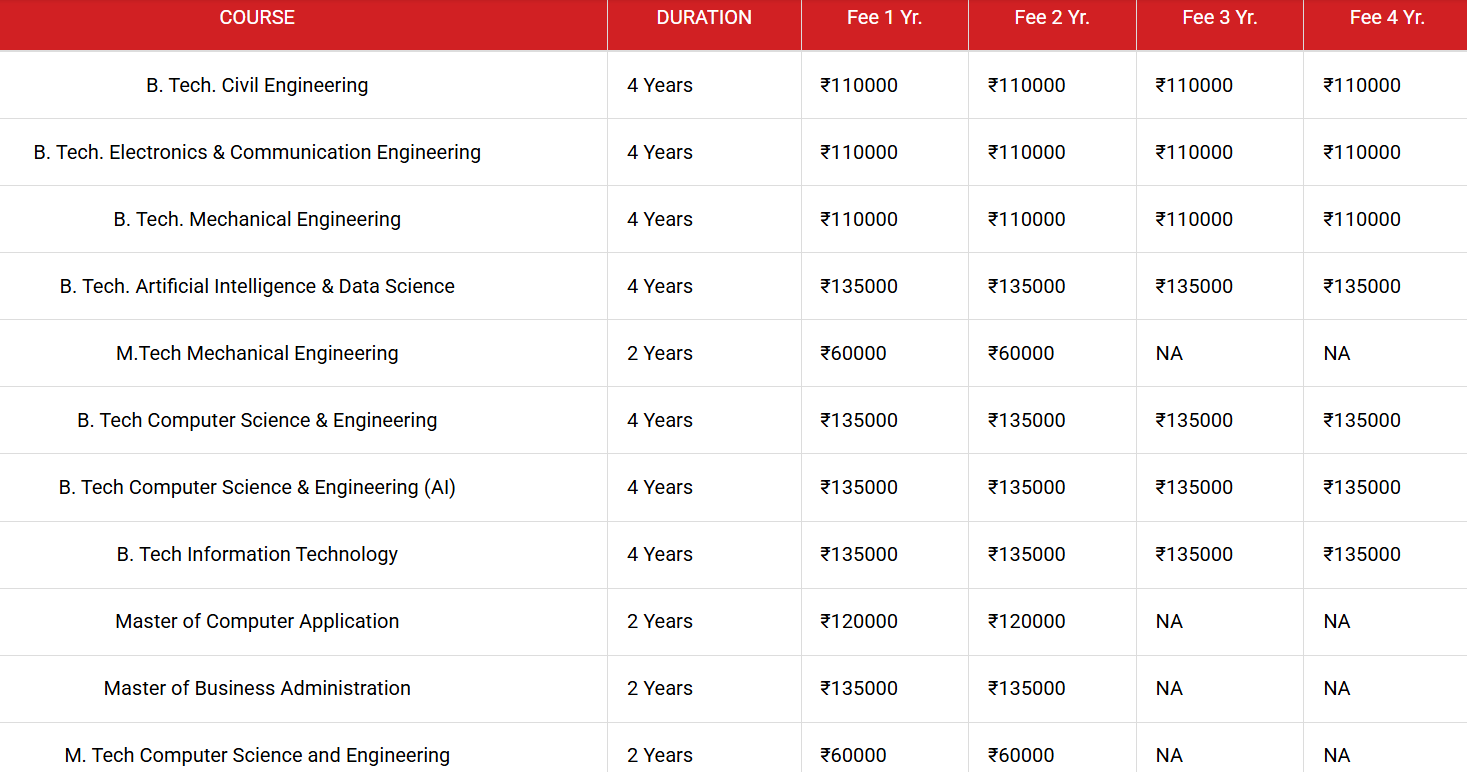Click the DURATION column header
Viewport: 1467px width, 772px height.
click(704, 18)
